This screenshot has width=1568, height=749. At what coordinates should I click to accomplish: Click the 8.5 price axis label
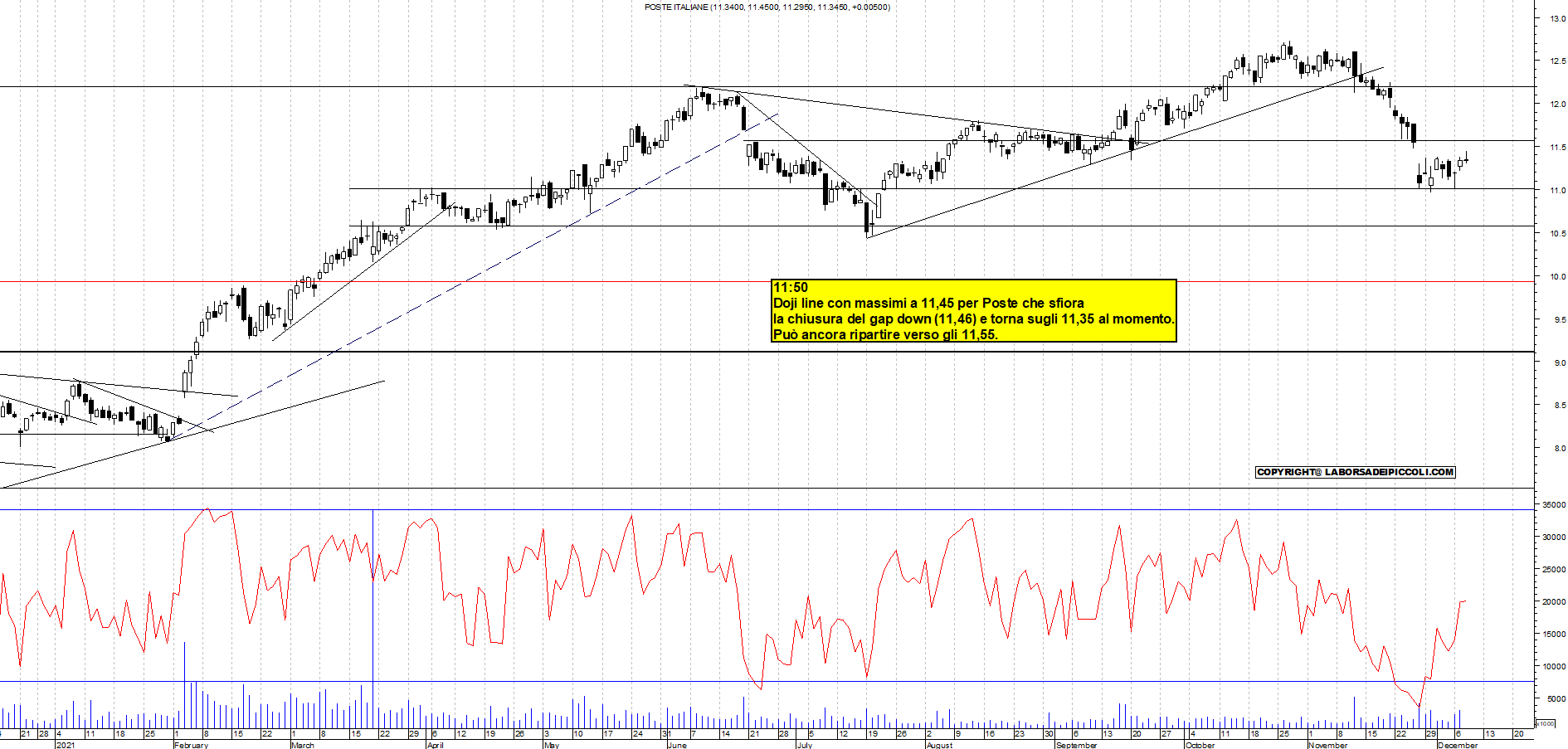(x=1560, y=406)
